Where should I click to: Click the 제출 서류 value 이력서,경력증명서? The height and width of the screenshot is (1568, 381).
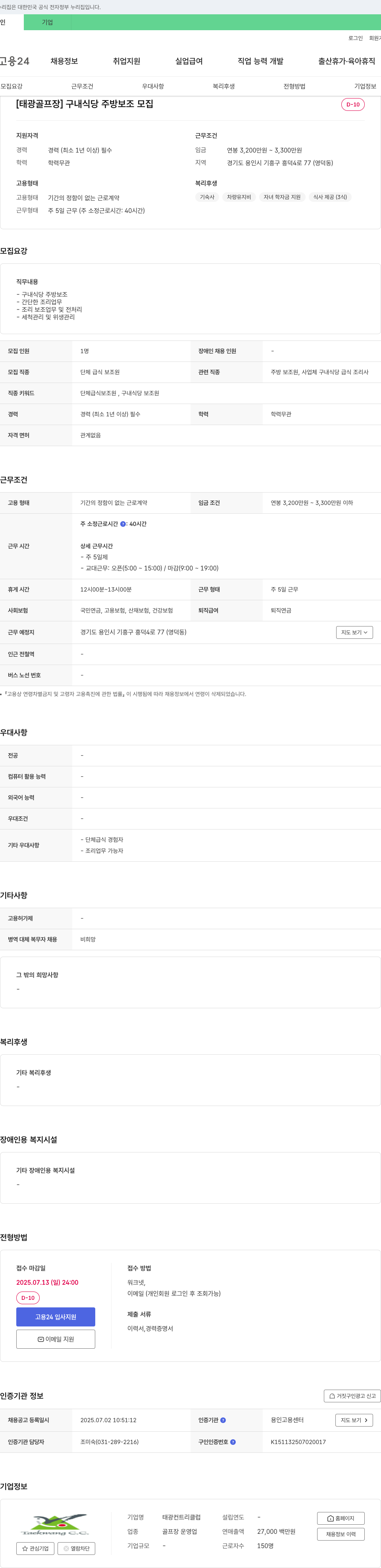pyautogui.click(x=150, y=1329)
